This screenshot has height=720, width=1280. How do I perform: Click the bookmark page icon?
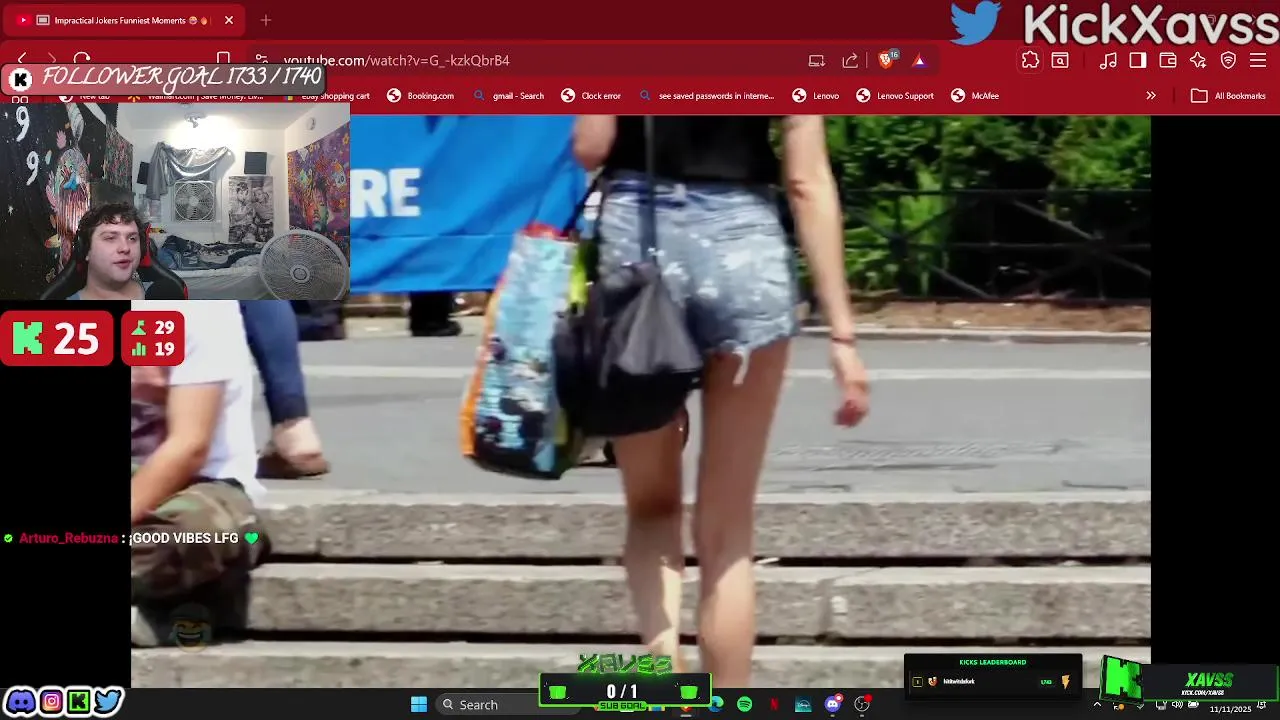[224, 60]
